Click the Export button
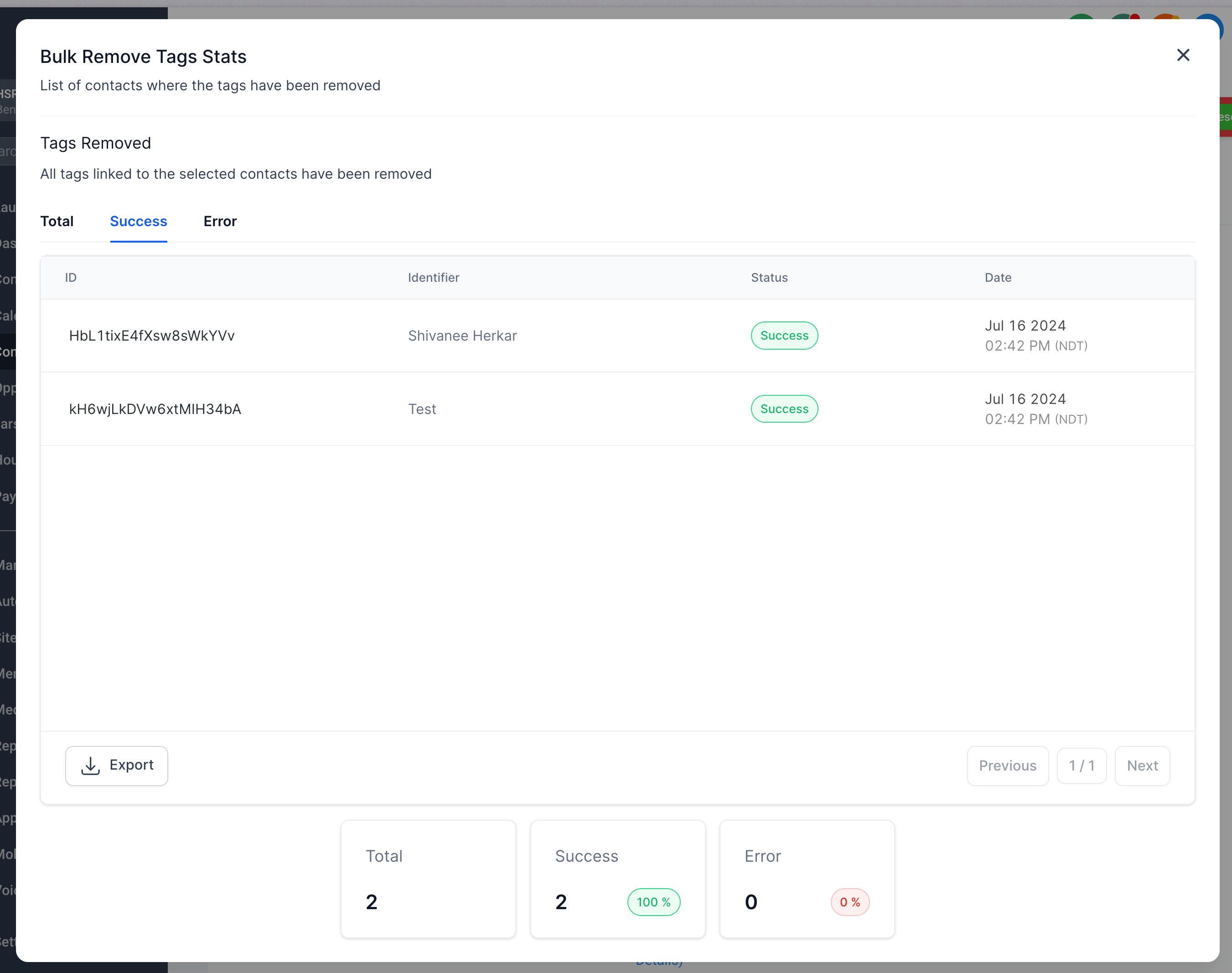The height and width of the screenshot is (973, 1232). tap(115, 765)
